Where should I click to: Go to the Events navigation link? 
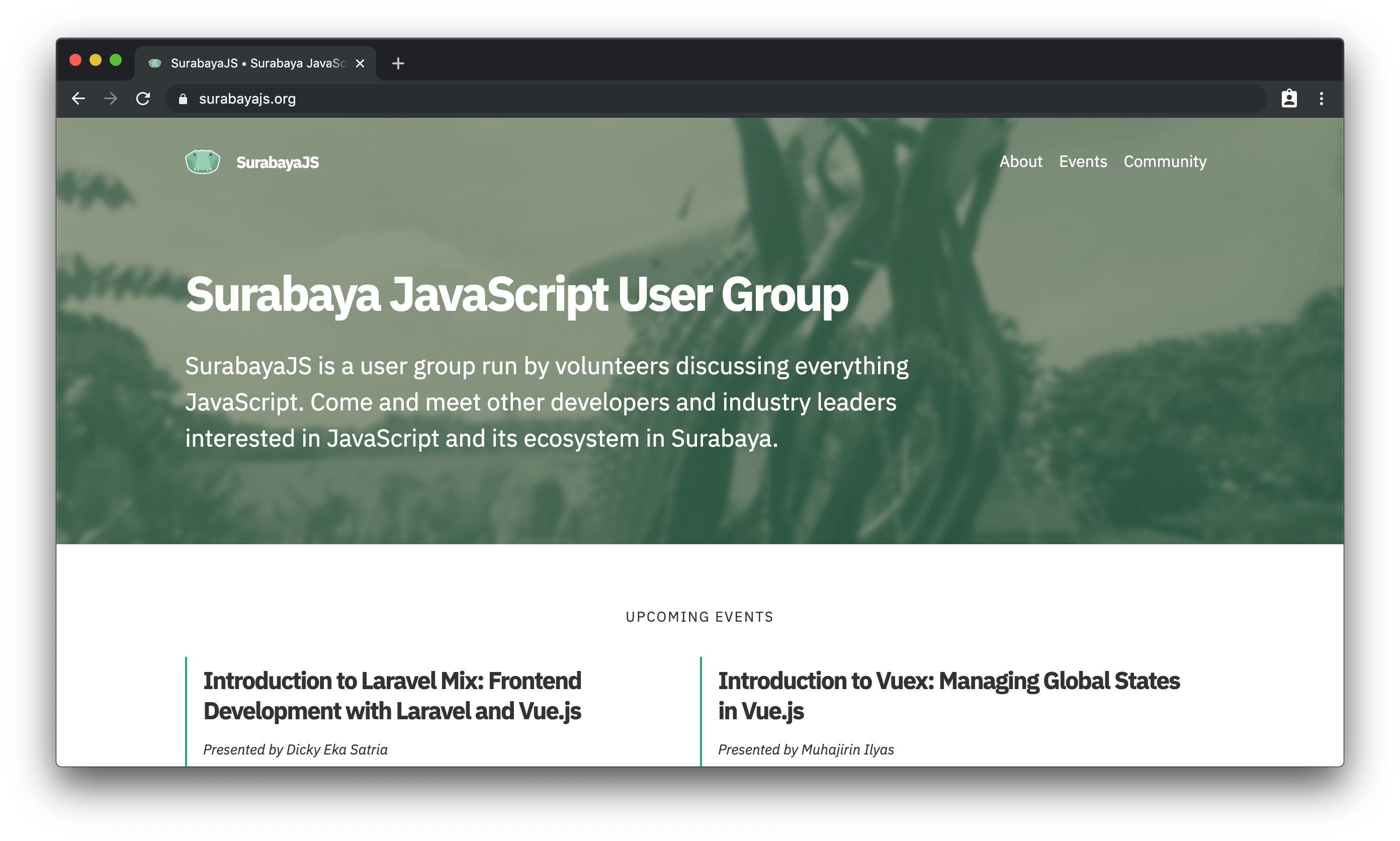1083,161
